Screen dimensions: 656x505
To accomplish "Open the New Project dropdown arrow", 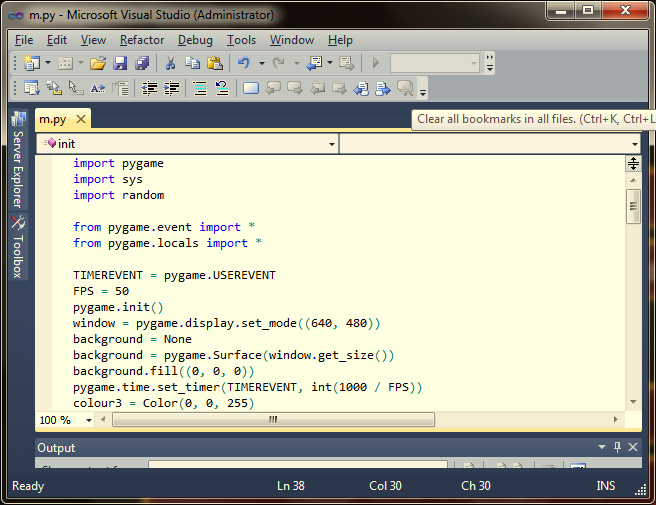I will (48, 63).
